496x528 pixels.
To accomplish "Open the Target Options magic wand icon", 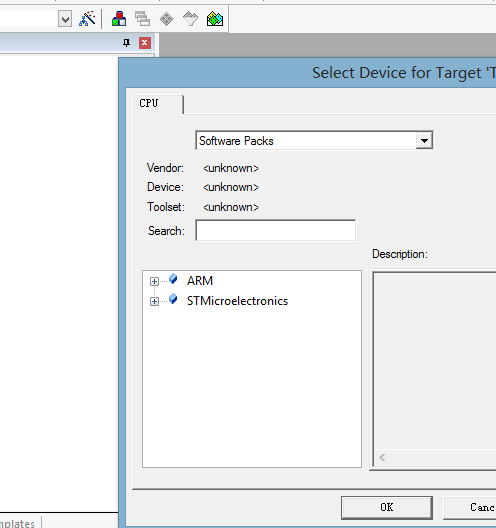I will tap(87, 19).
